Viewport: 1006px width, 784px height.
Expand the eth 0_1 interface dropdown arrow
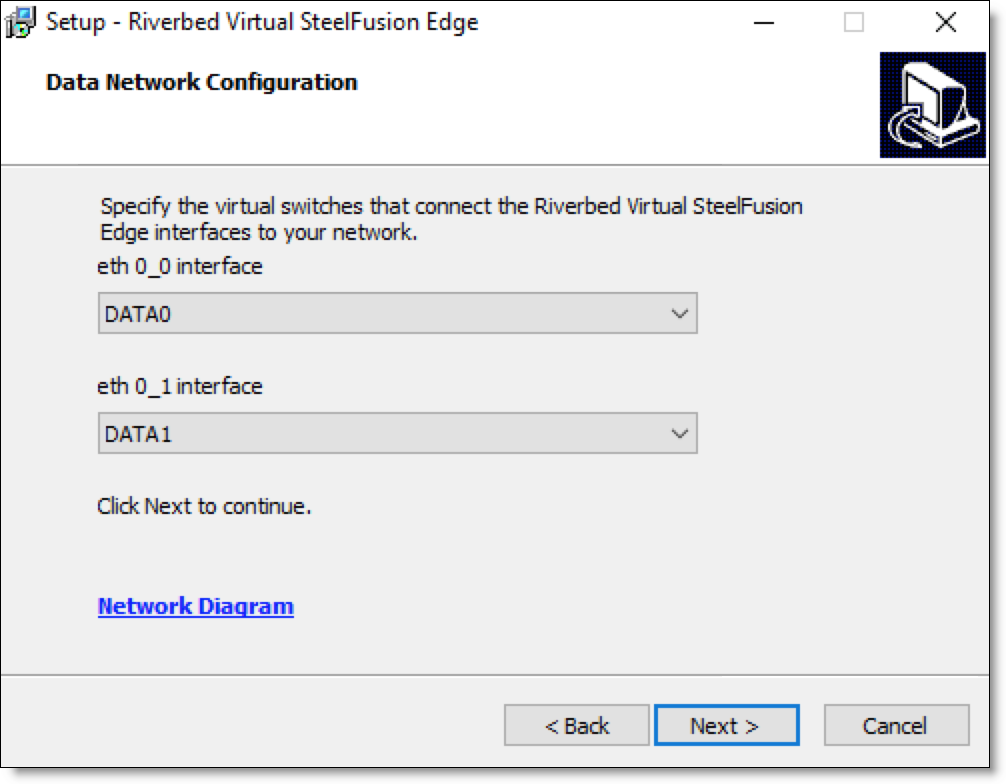coord(679,434)
